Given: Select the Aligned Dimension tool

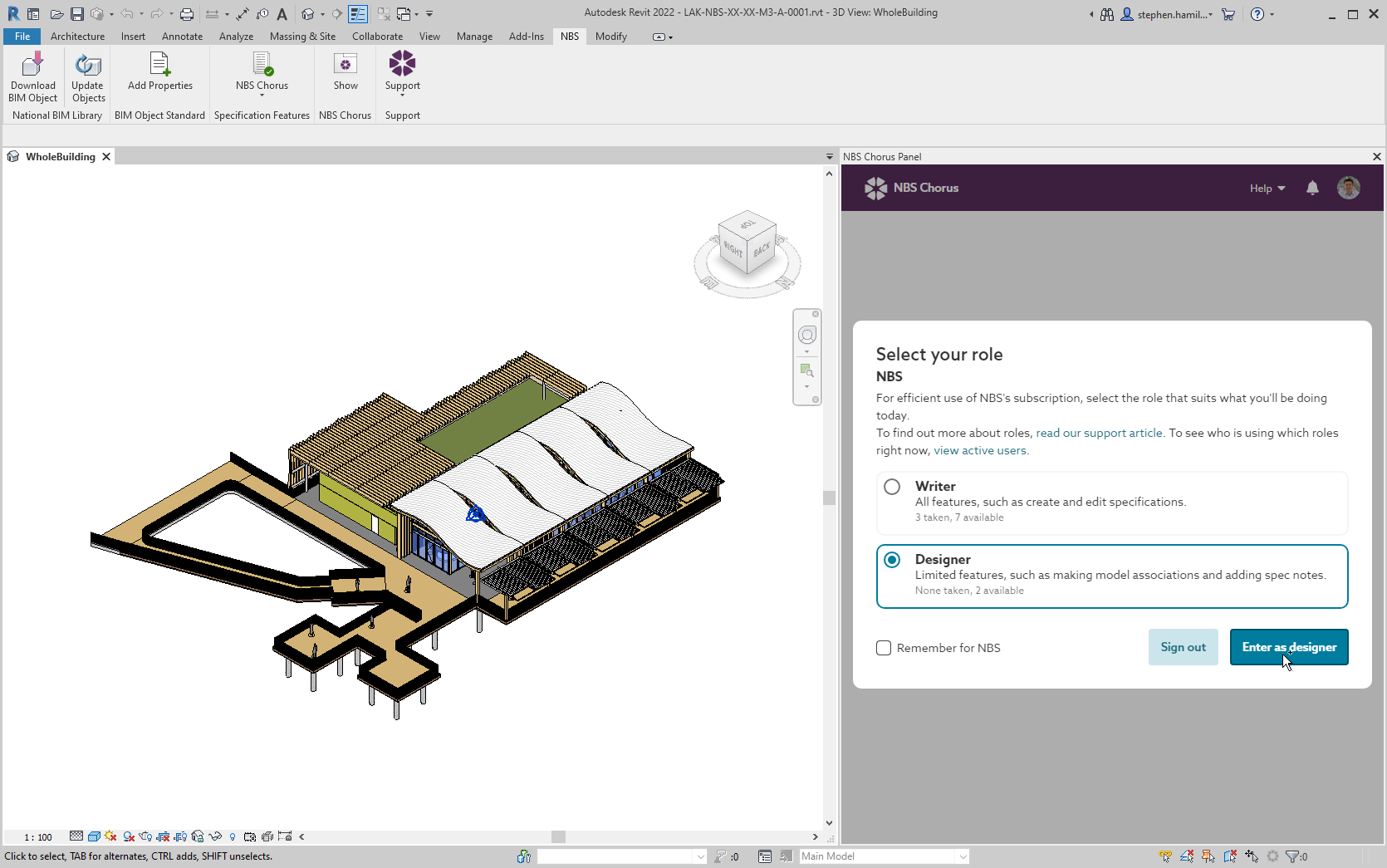Looking at the screenshot, I should 242,14.
